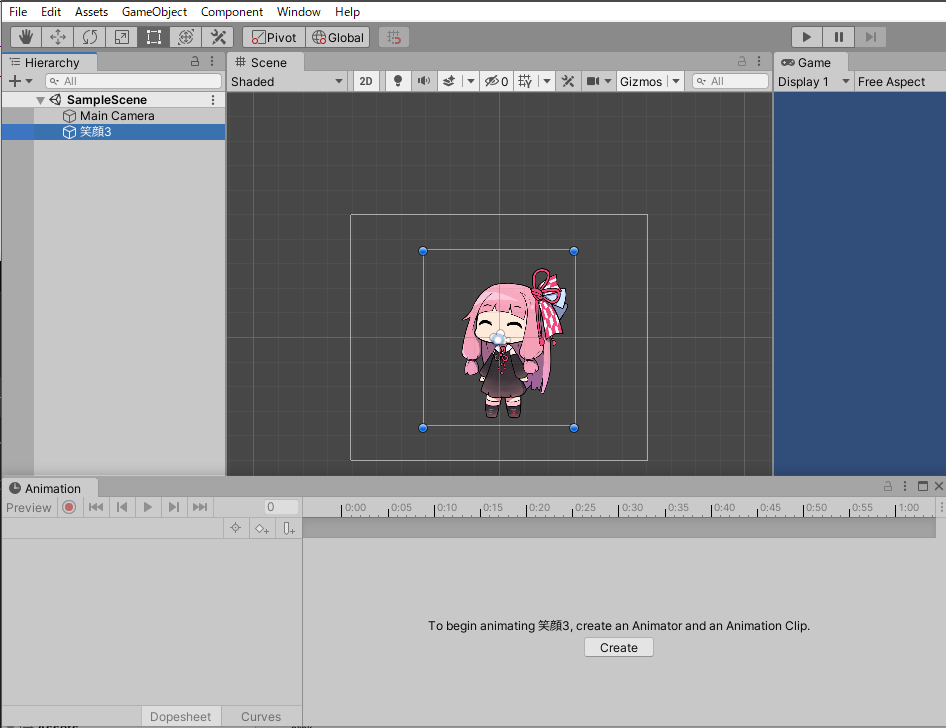Toggle 2D view mode
The height and width of the screenshot is (728, 946).
[366, 81]
